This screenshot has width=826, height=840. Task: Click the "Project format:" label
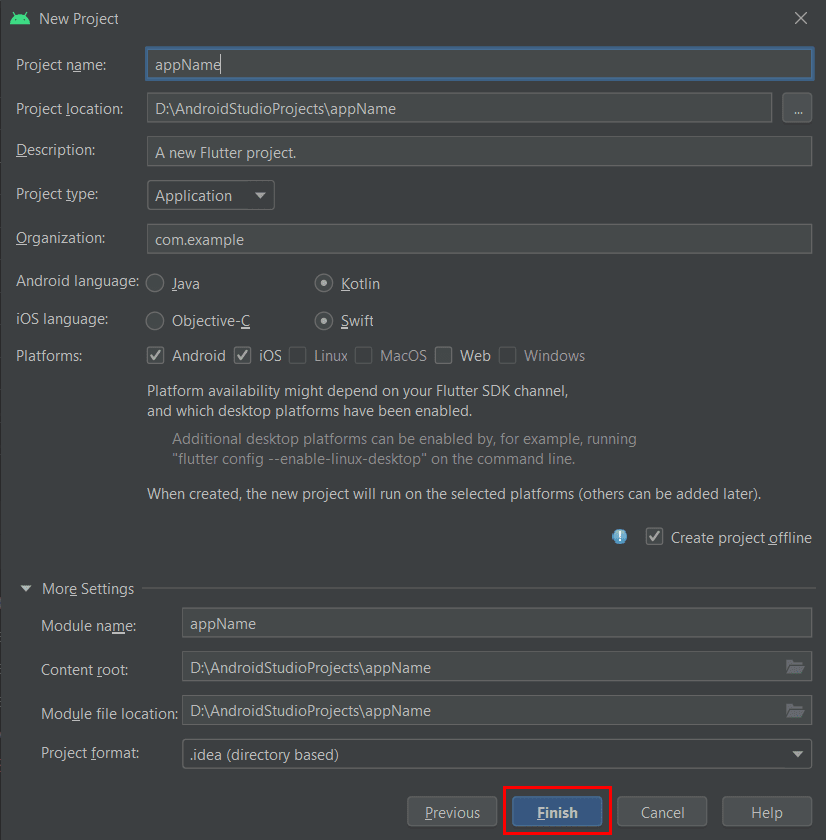[x=90, y=753]
